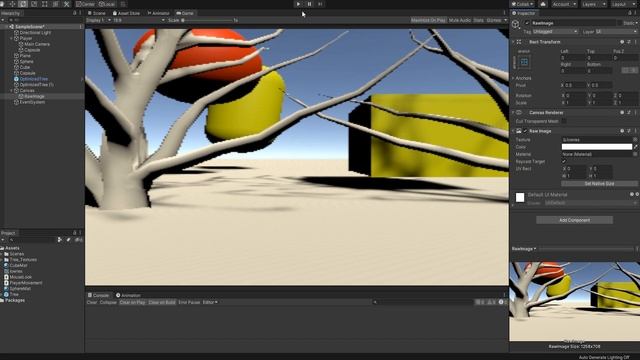
Task: Open Raw Image component help icon
Action: 622,131
